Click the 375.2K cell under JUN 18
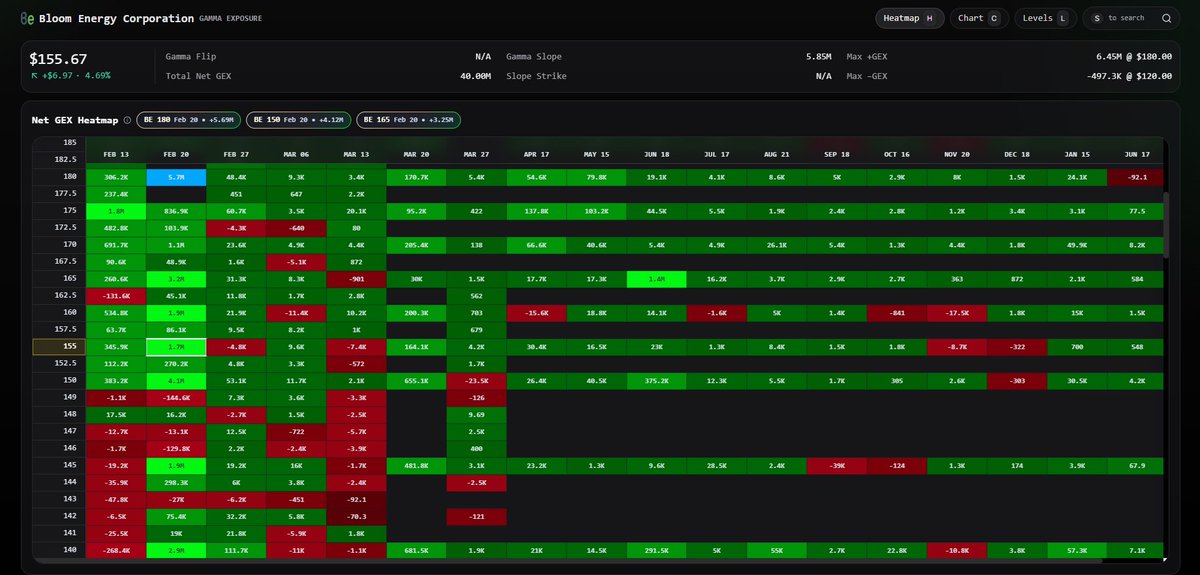 (656, 380)
